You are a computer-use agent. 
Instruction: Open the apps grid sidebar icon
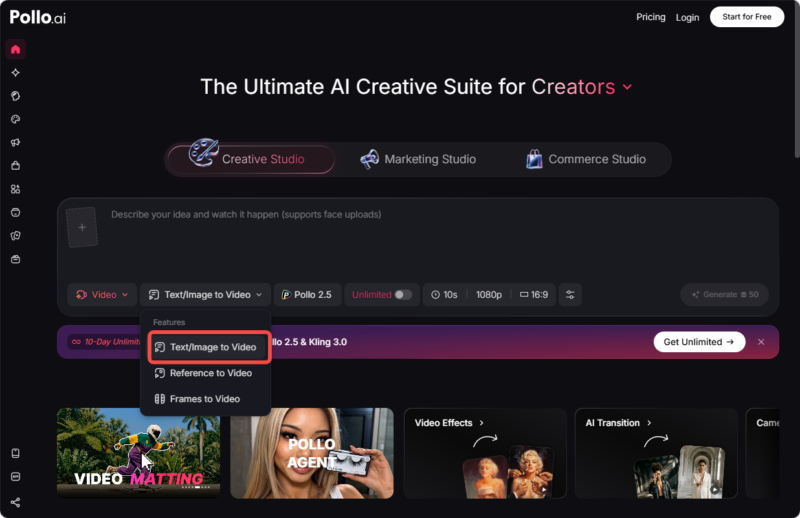(x=15, y=189)
